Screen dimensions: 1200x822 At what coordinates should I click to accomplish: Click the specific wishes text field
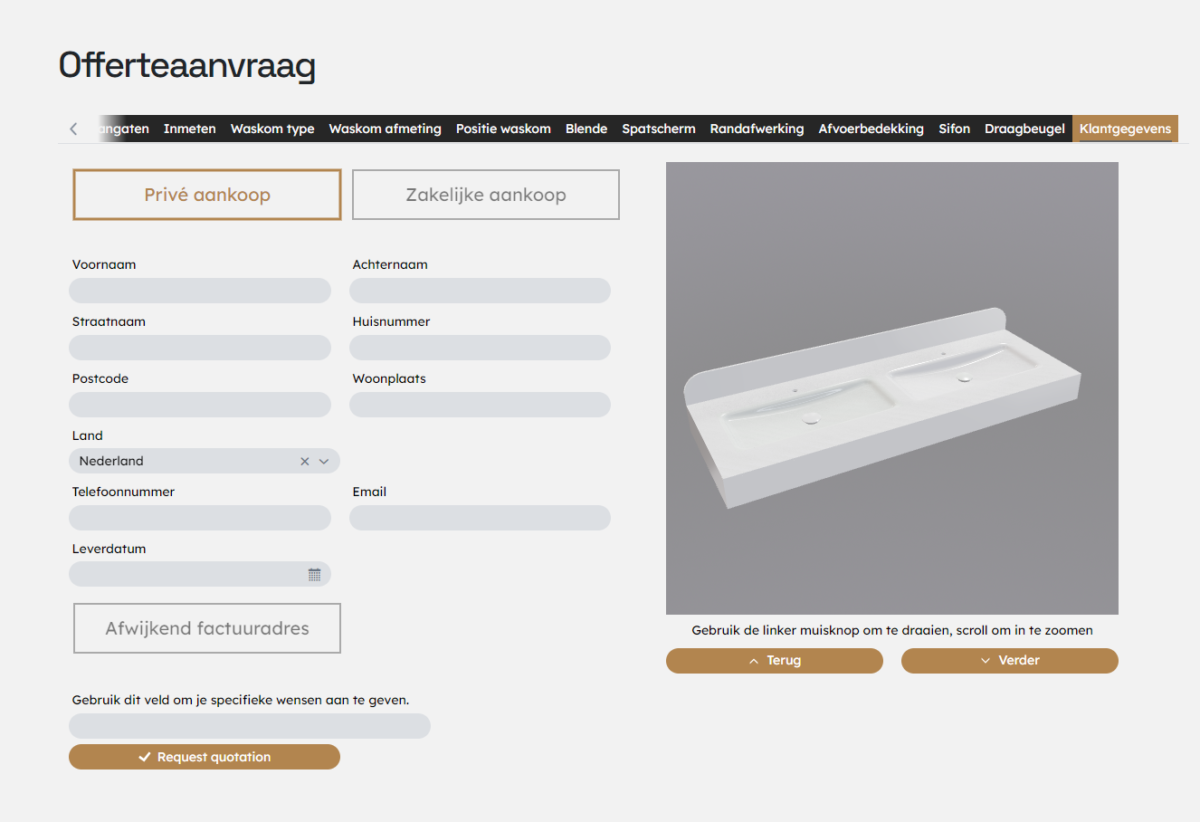tap(250, 726)
